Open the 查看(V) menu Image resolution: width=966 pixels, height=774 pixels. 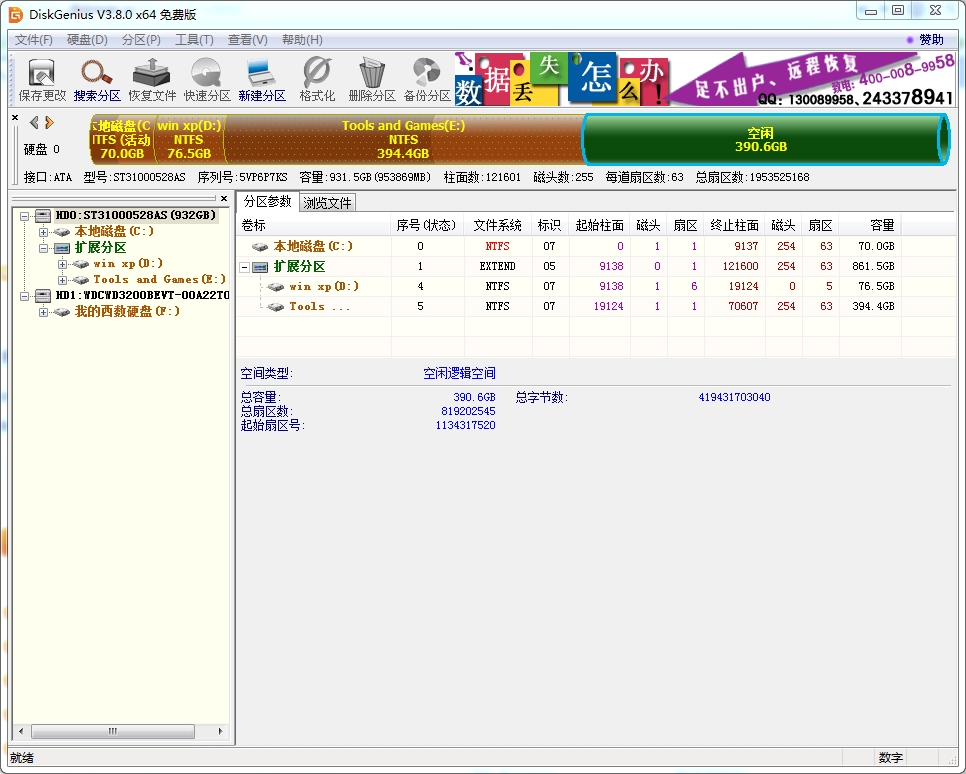(248, 39)
